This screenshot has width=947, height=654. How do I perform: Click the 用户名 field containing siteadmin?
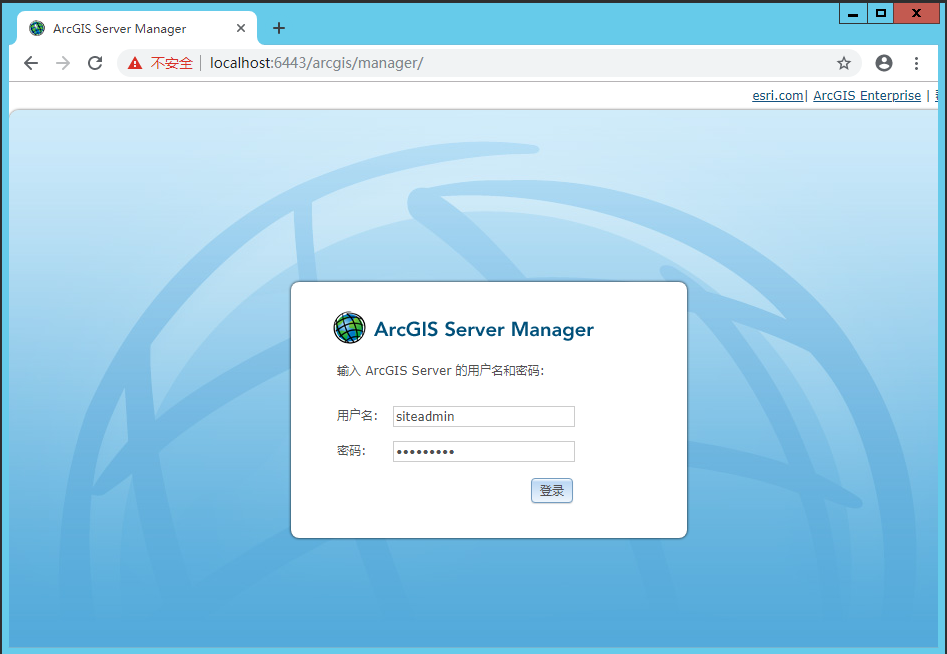tap(484, 417)
